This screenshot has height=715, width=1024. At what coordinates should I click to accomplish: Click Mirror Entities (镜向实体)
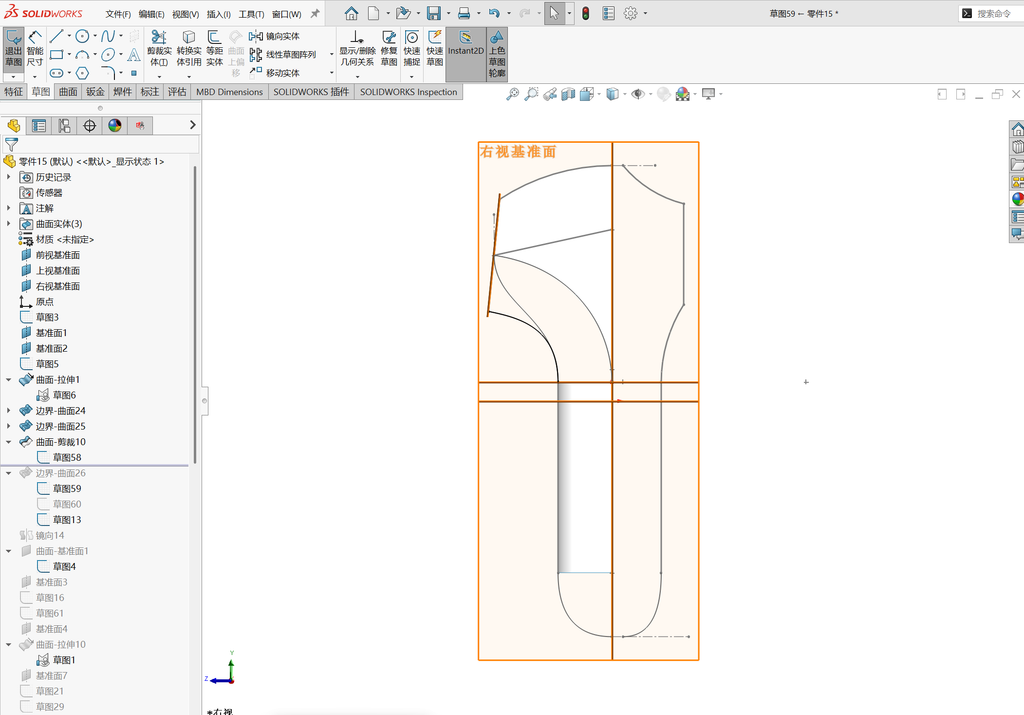(x=274, y=36)
